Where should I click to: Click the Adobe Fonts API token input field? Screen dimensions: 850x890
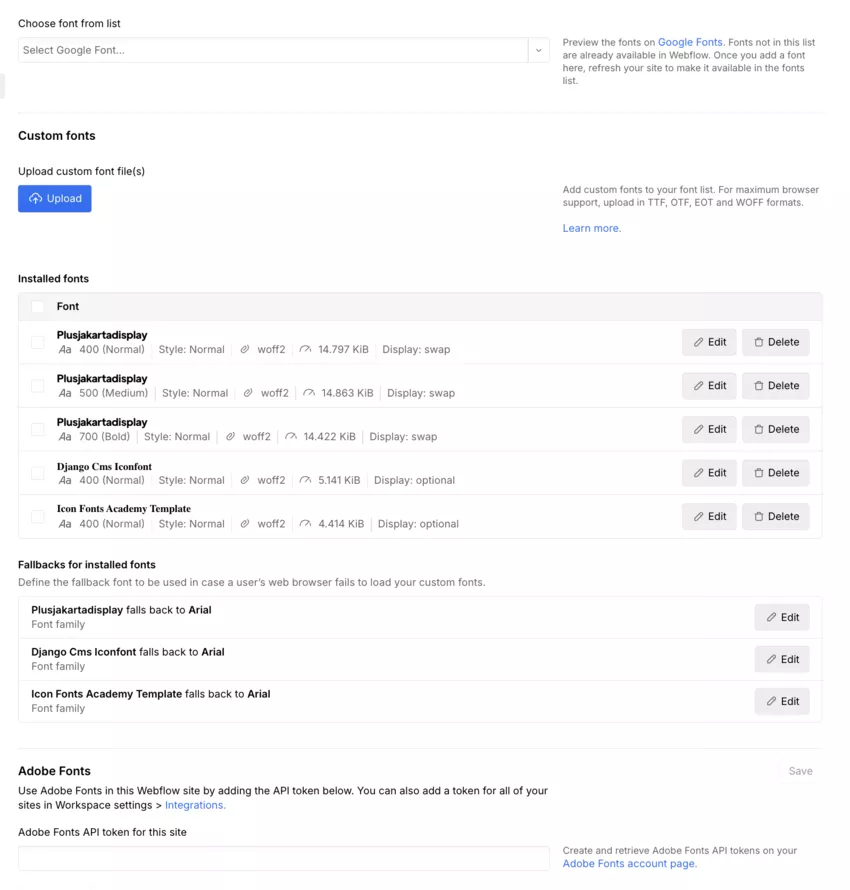click(283, 858)
